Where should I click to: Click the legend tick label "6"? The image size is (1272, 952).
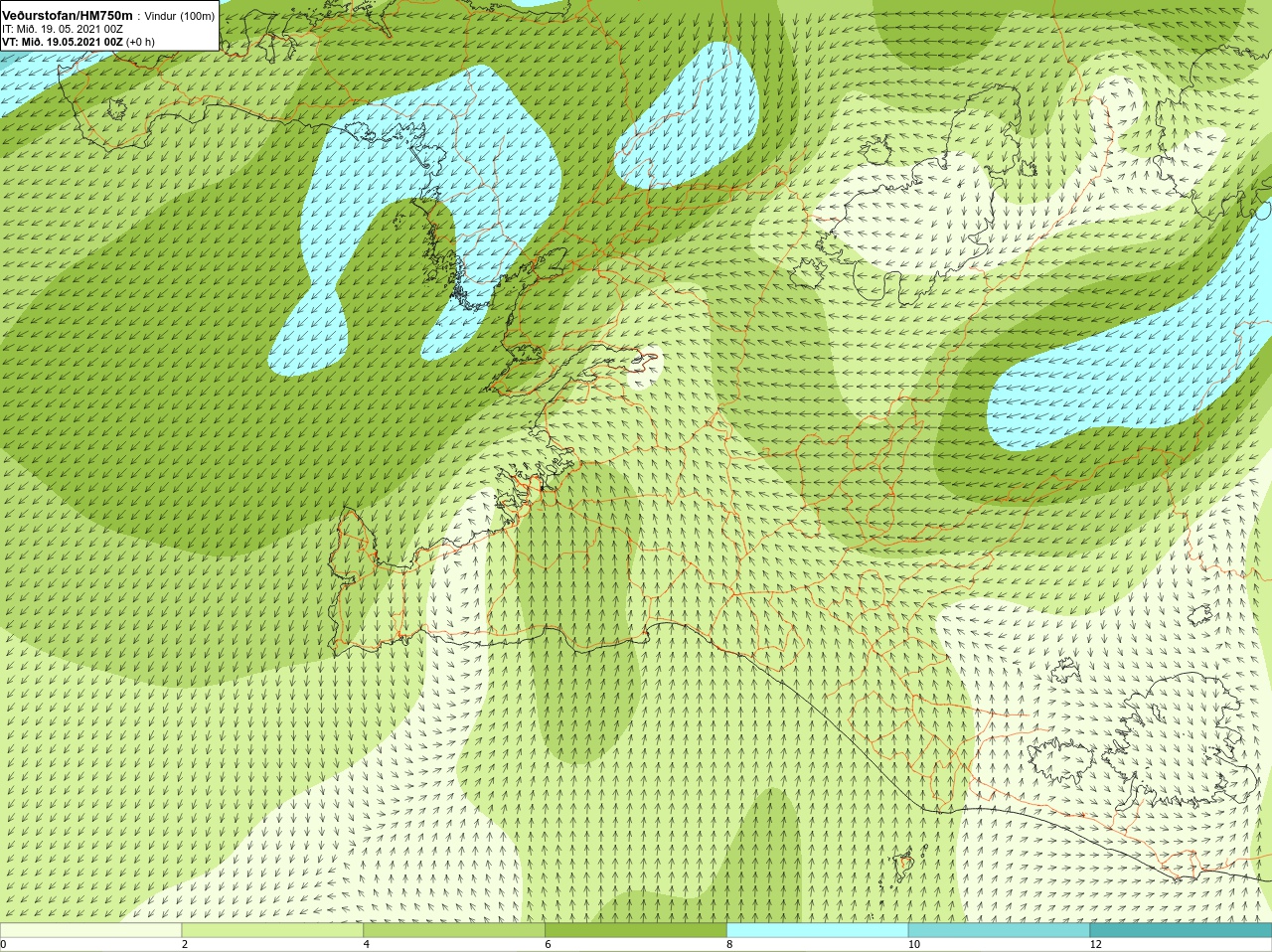tap(549, 944)
